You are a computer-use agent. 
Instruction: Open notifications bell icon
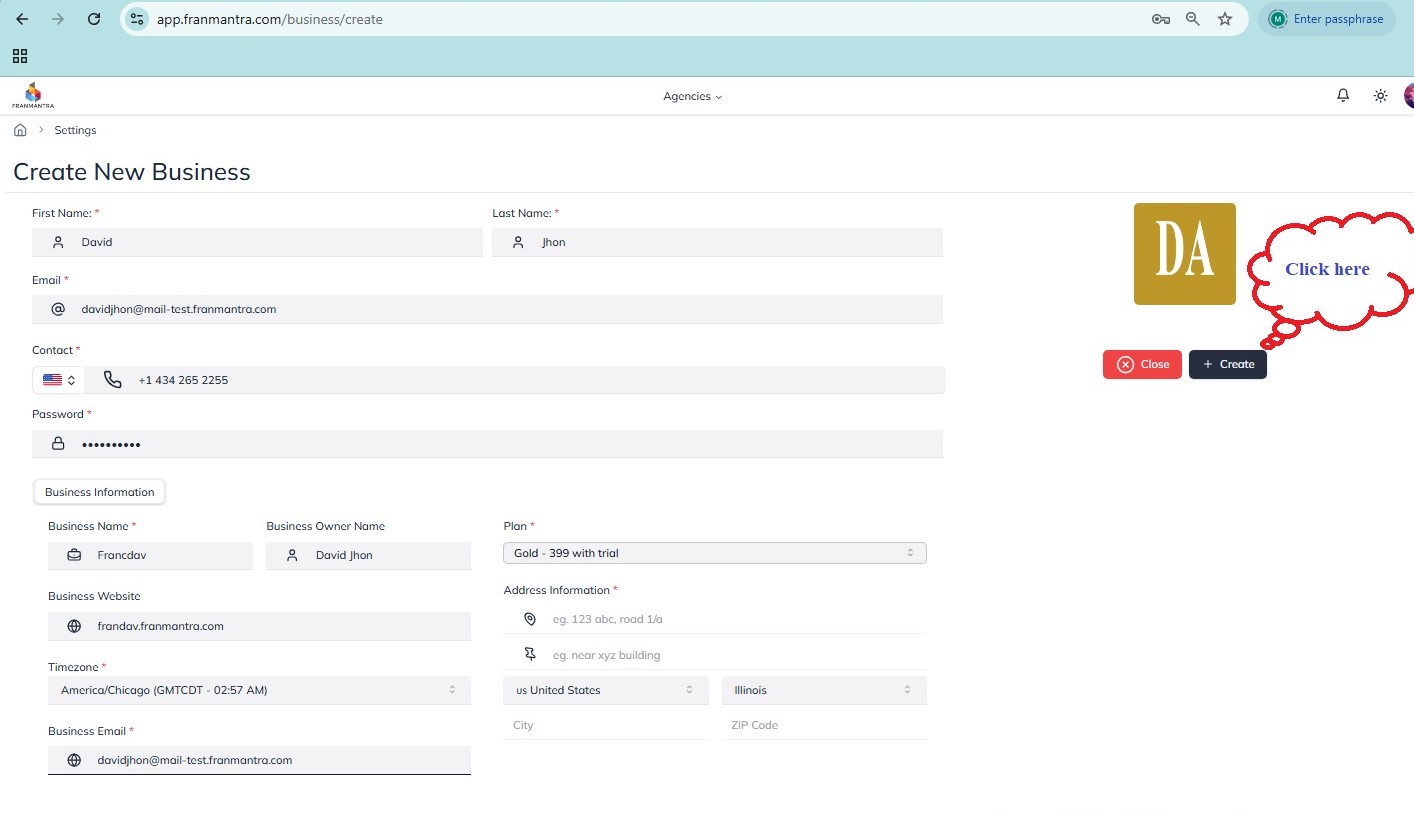1343,96
